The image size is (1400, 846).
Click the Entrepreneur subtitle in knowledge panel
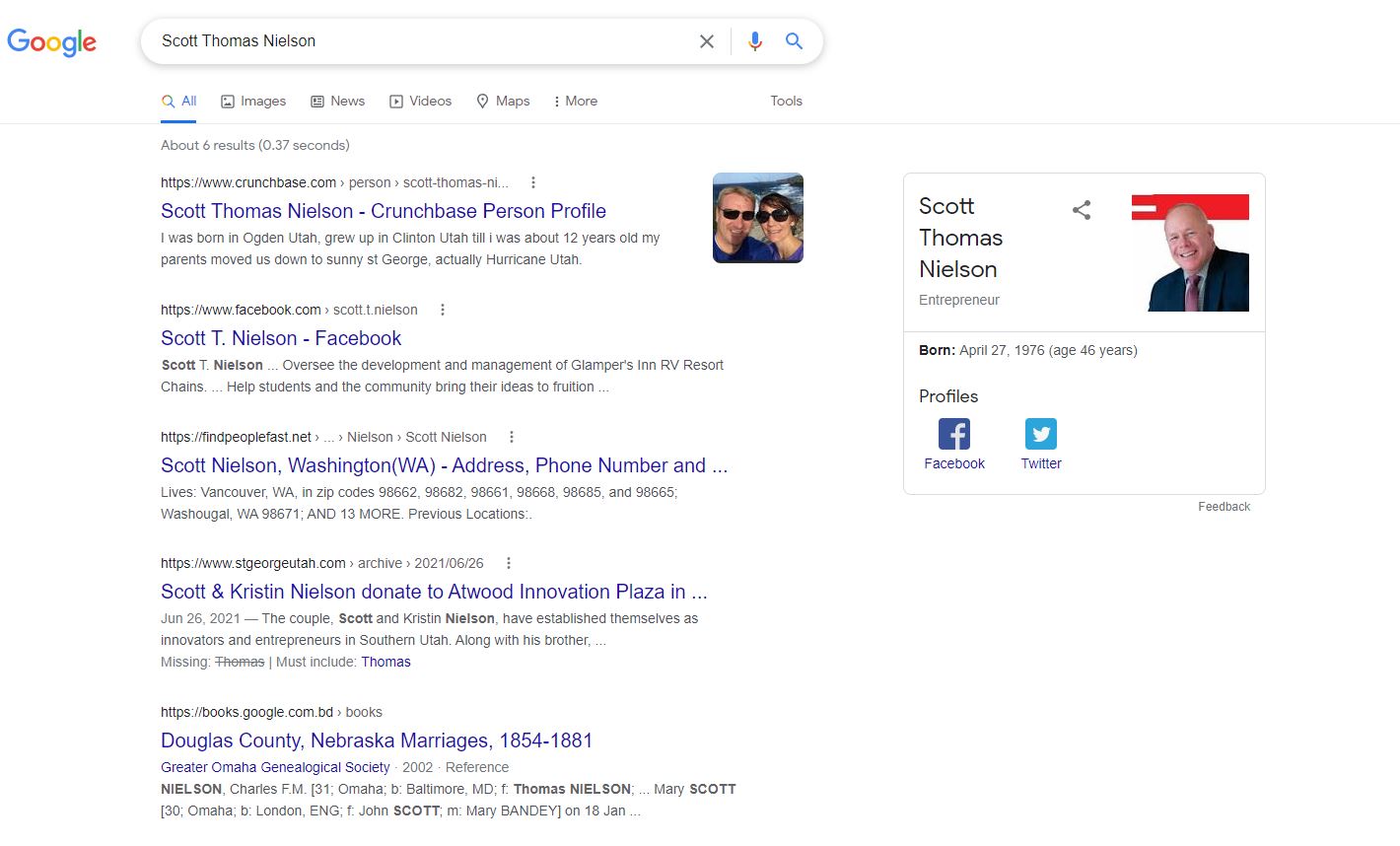[x=959, y=300]
